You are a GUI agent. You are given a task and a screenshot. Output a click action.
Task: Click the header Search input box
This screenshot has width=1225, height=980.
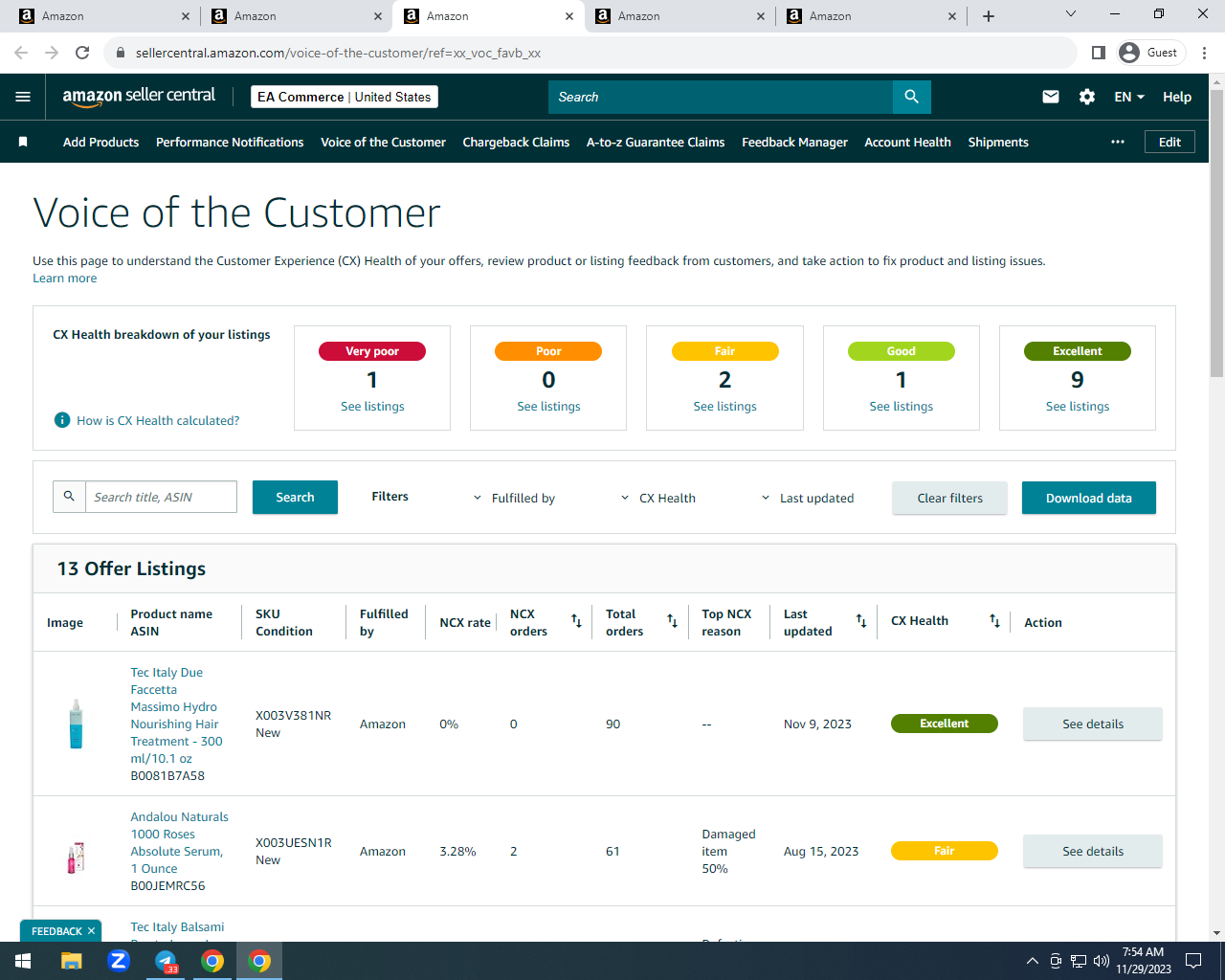coord(721,97)
